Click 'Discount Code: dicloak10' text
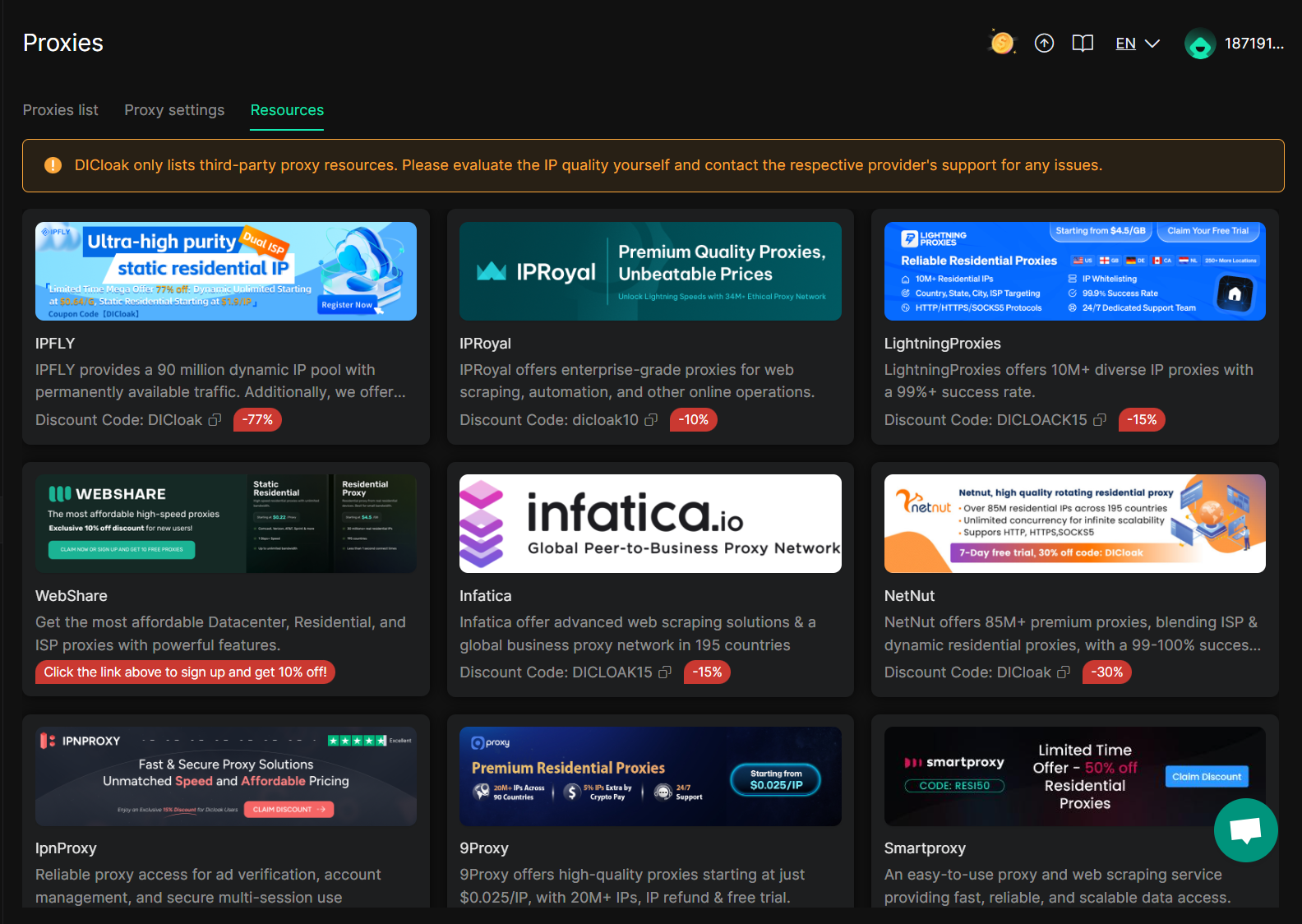This screenshot has width=1302, height=924. [x=548, y=420]
